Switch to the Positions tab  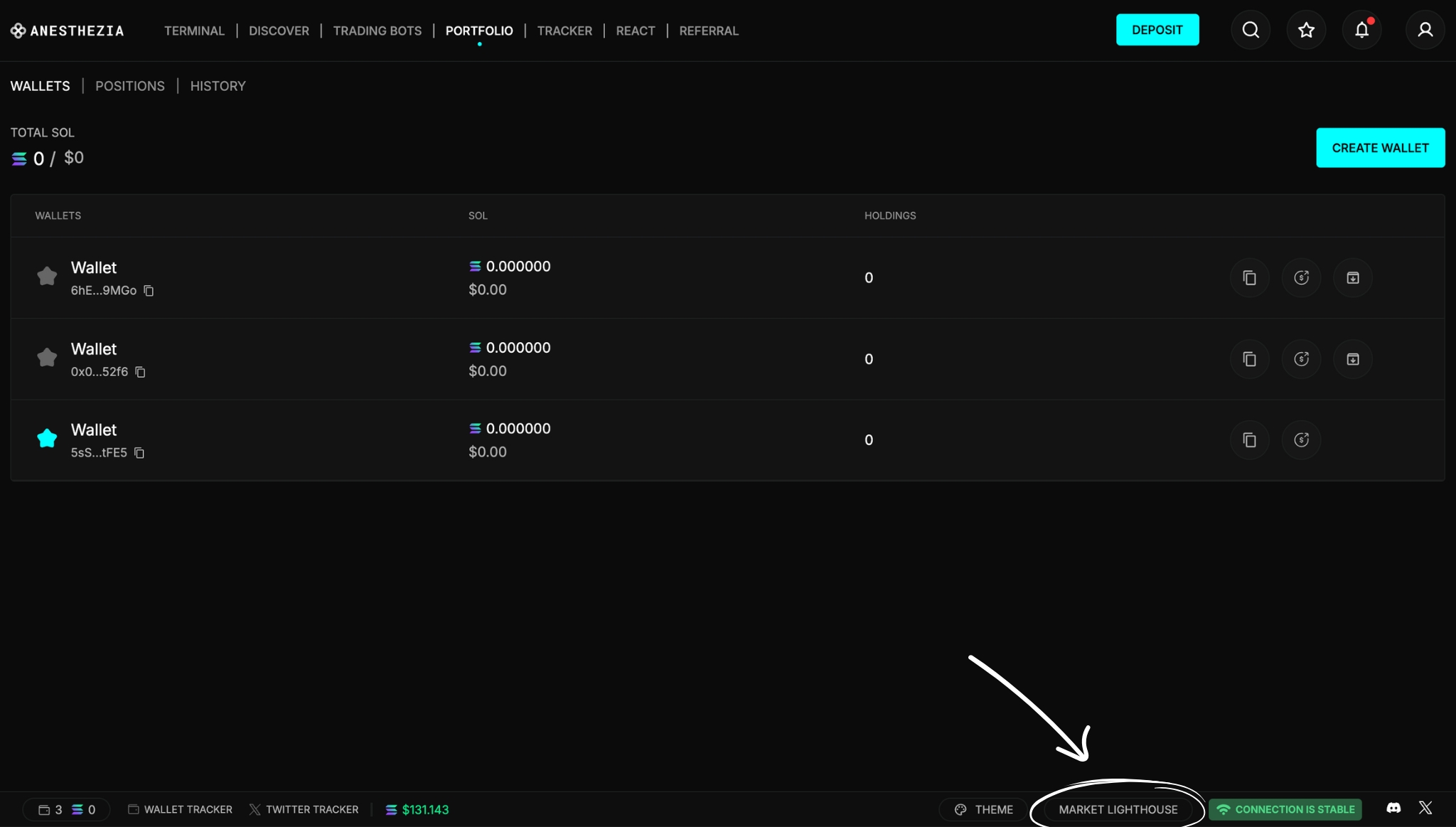[x=130, y=86]
